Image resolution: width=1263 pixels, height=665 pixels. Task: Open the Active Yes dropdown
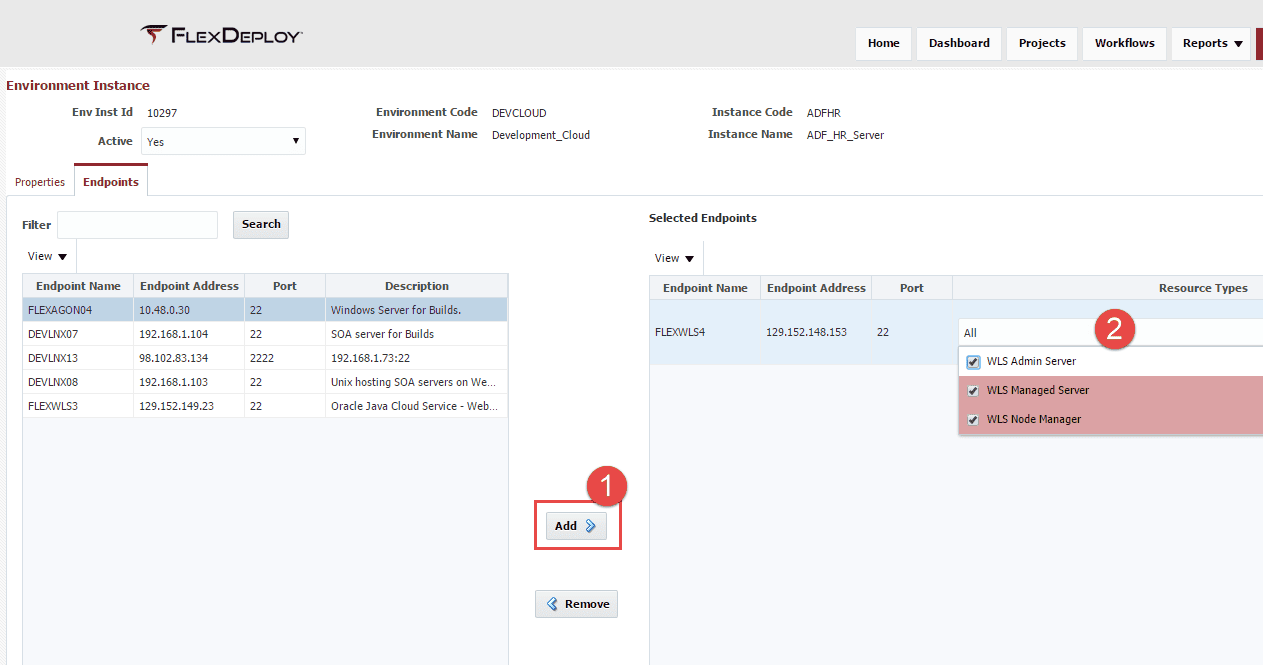pos(223,141)
